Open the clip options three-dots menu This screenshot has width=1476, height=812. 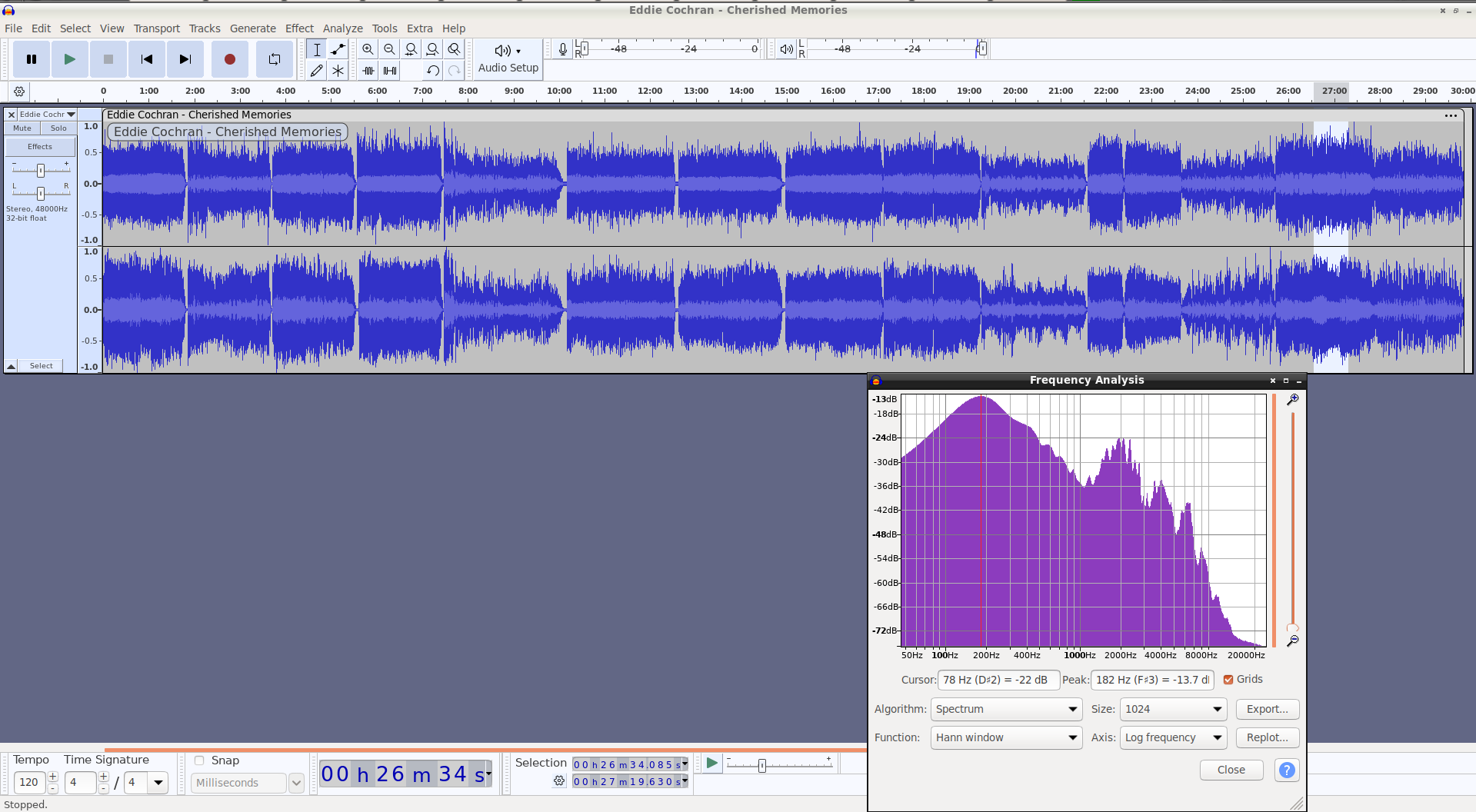1451,115
